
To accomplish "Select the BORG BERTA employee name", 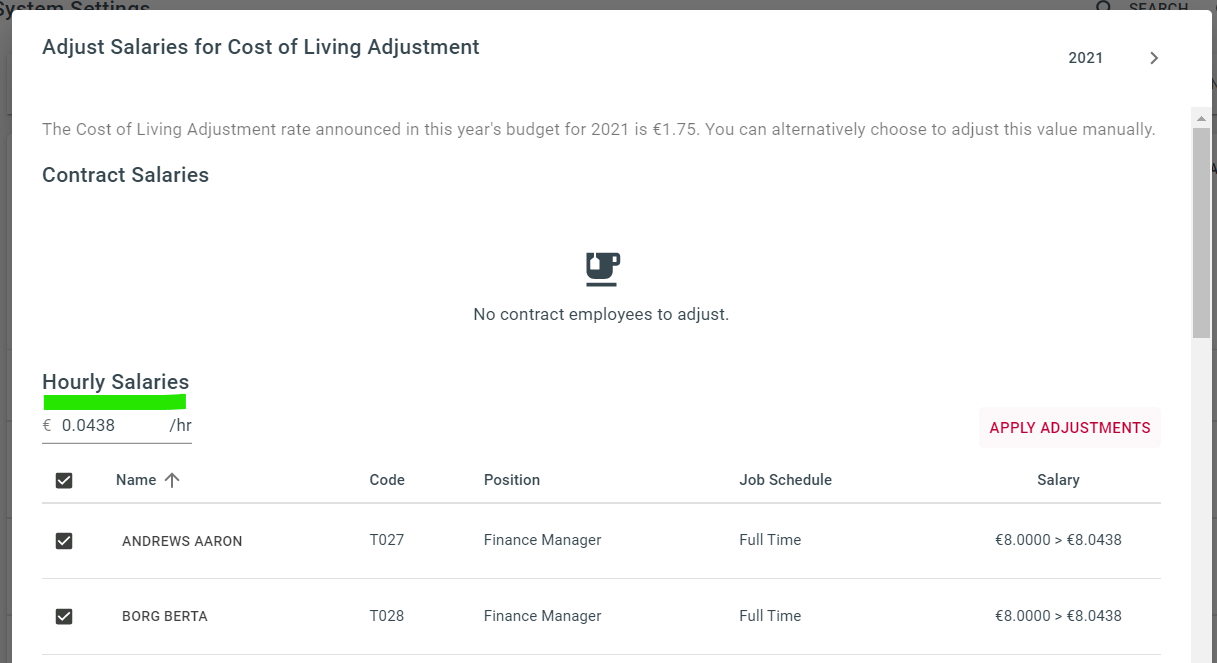I will (x=165, y=616).
